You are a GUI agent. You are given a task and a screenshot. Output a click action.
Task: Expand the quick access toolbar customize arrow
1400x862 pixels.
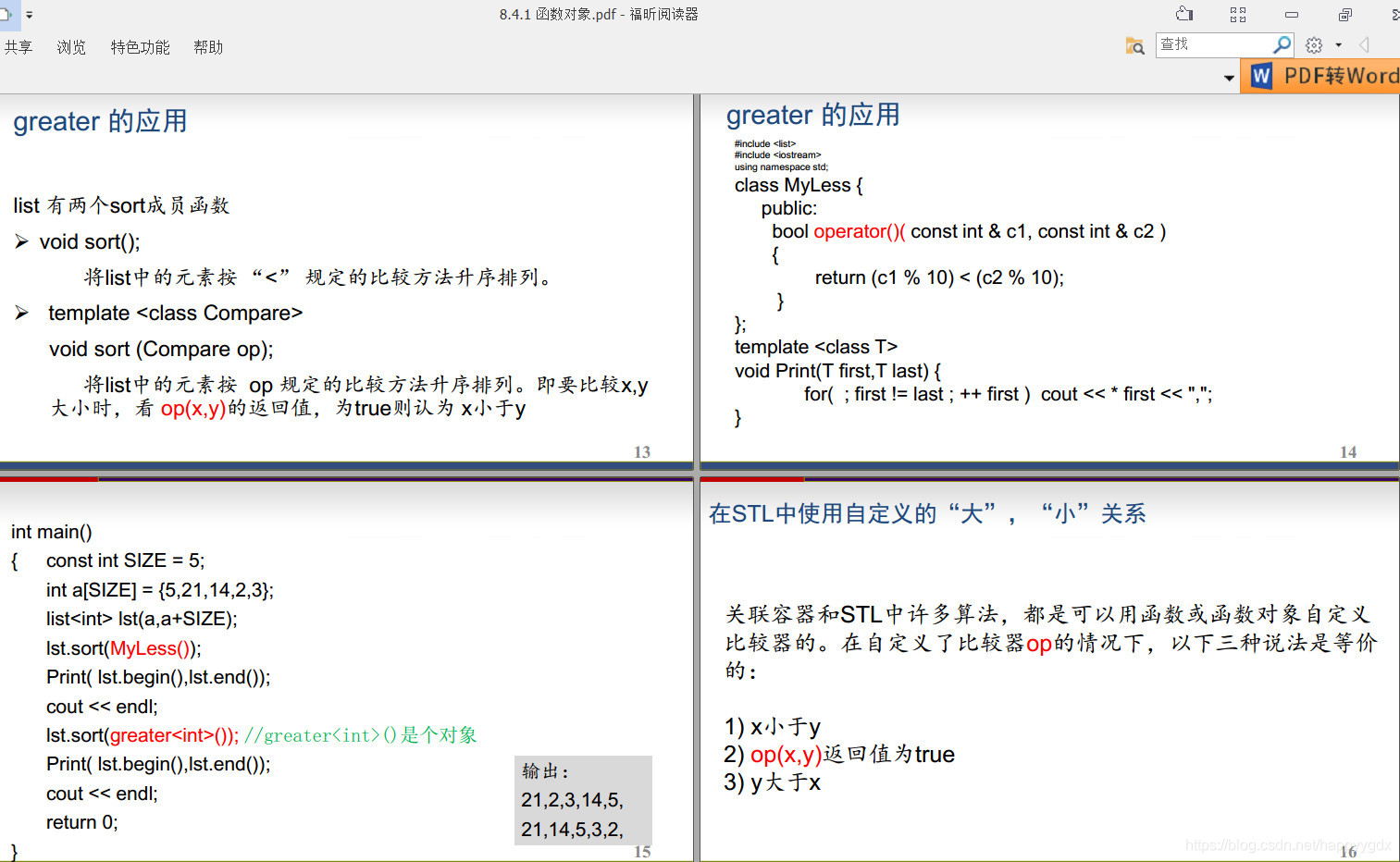point(30,15)
